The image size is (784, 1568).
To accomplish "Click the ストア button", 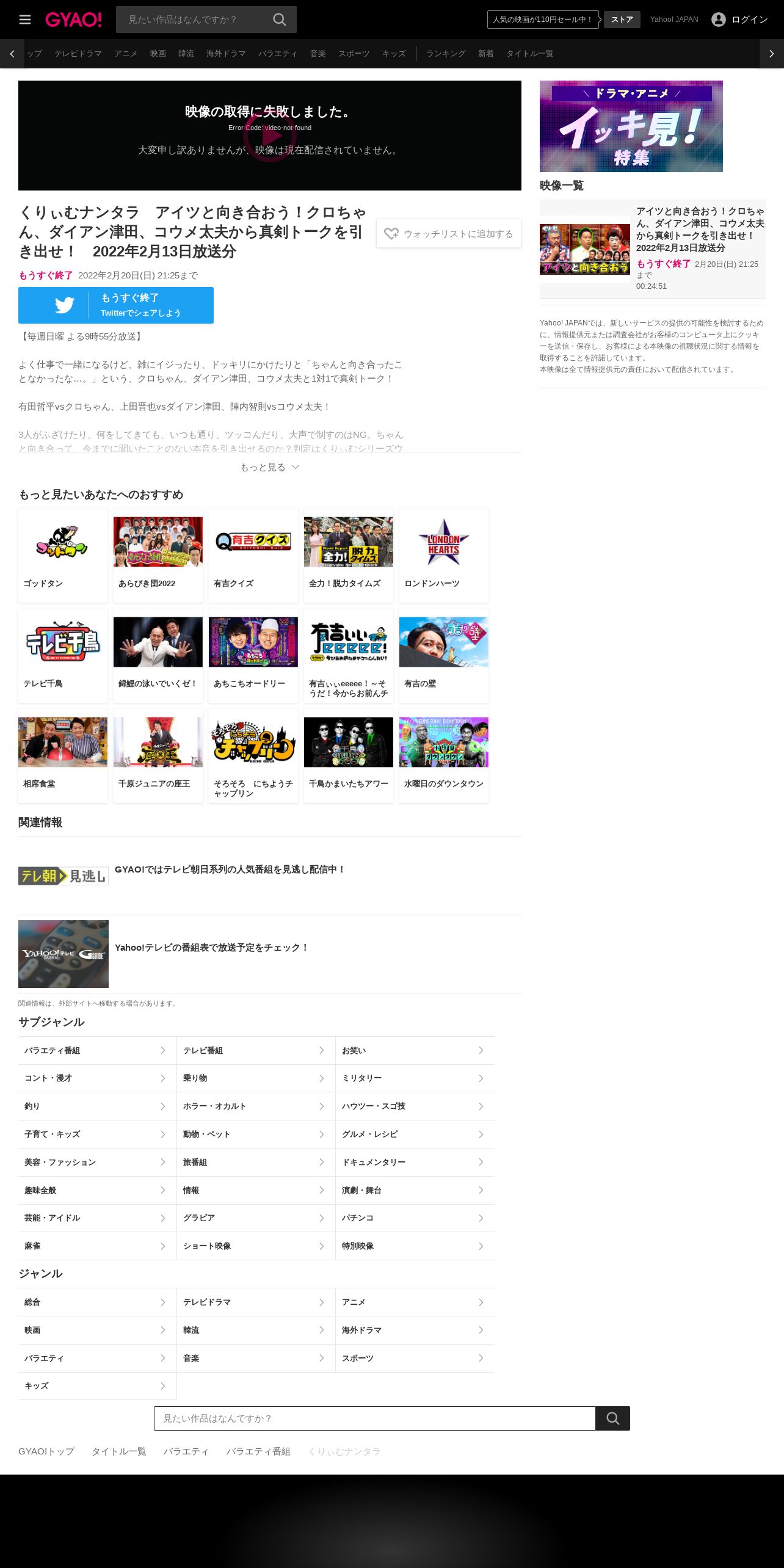I will (622, 20).
